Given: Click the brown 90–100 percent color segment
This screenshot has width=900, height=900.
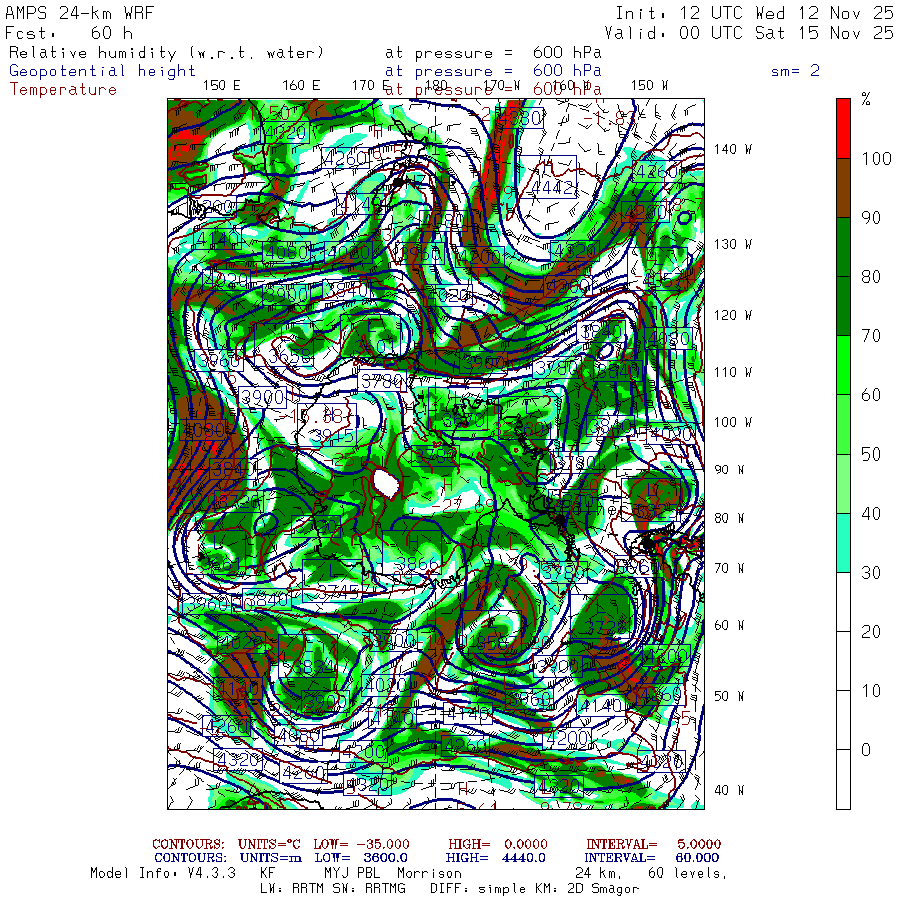Looking at the screenshot, I should click(843, 188).
